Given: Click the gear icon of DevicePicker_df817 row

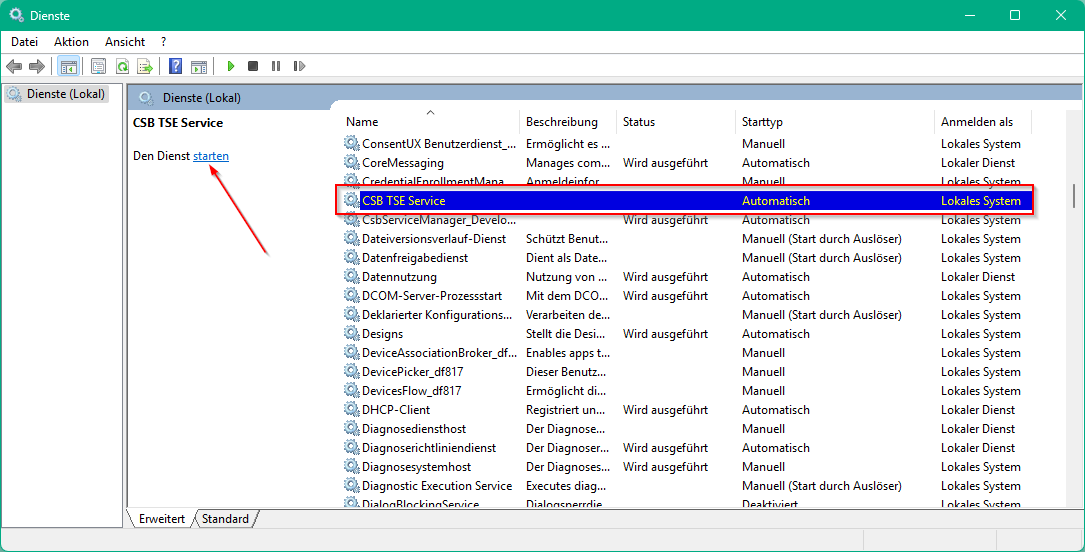Looking at the screenshot, I should pos(352,372).
